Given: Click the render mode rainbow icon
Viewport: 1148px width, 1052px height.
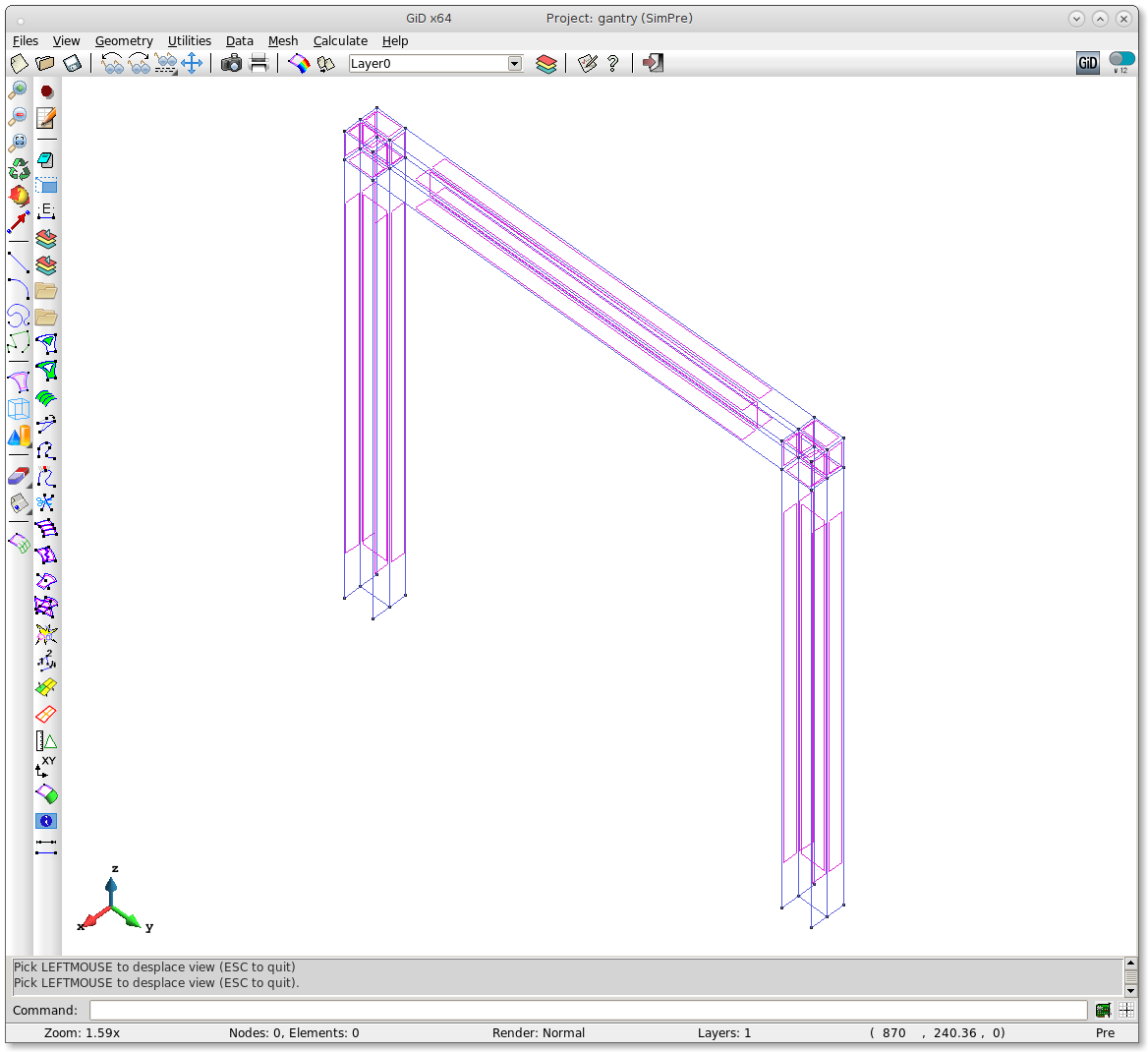Looking at the screenshot, I should (x=299, y=64).
